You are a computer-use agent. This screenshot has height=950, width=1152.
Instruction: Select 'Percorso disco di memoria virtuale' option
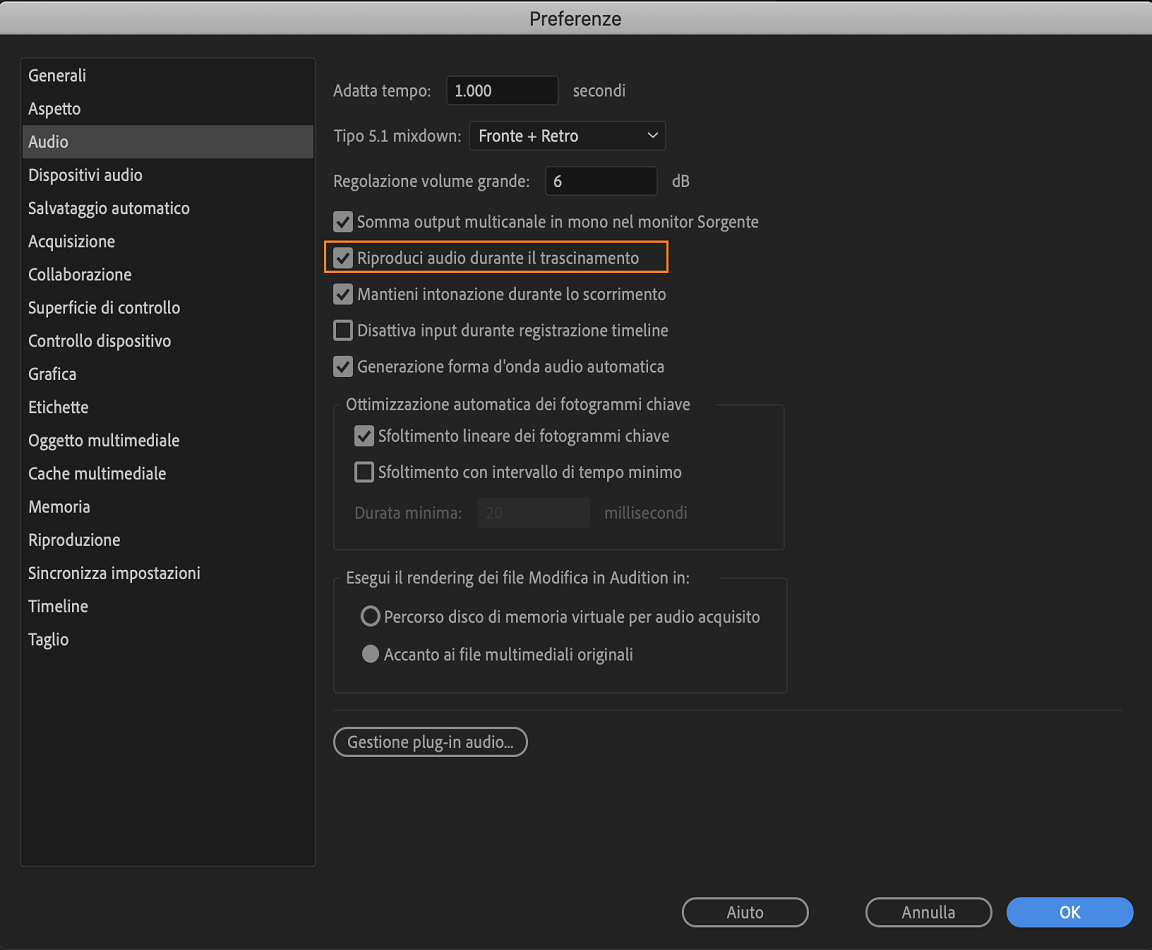pyautogui.click(x=370, y=616)
